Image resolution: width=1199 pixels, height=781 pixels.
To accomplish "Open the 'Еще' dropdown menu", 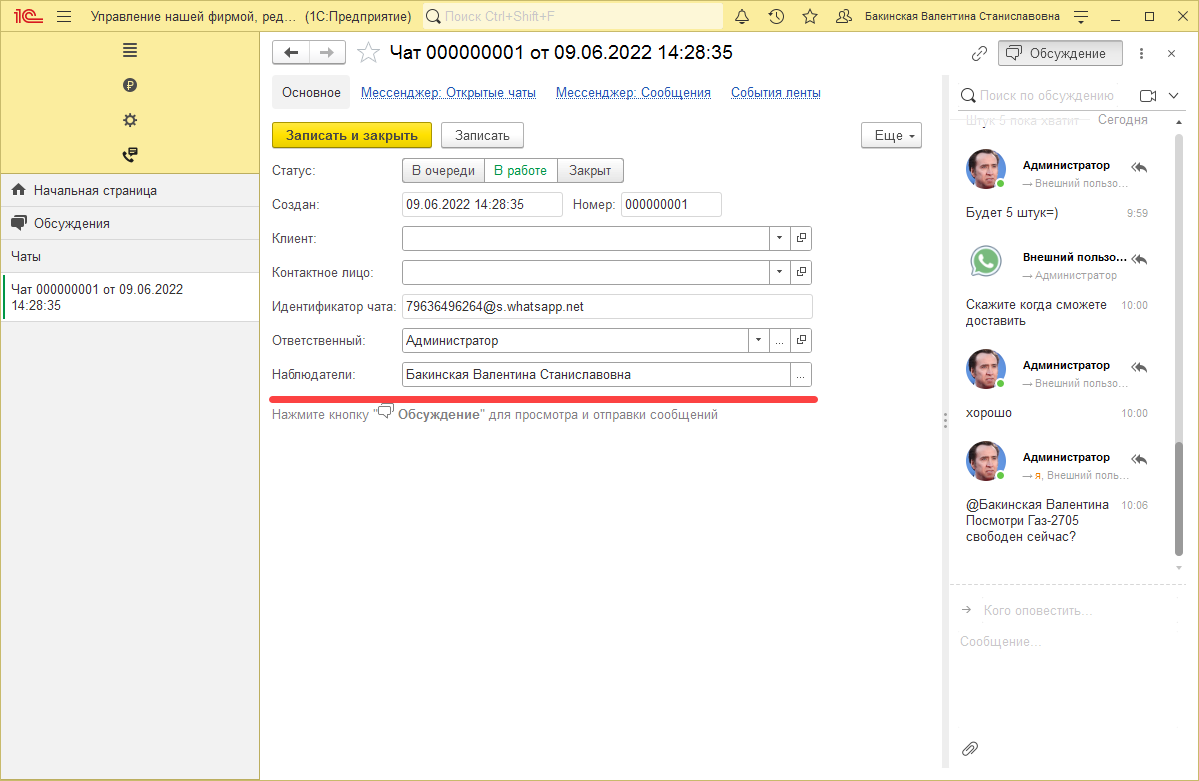I will pos(891,135).
